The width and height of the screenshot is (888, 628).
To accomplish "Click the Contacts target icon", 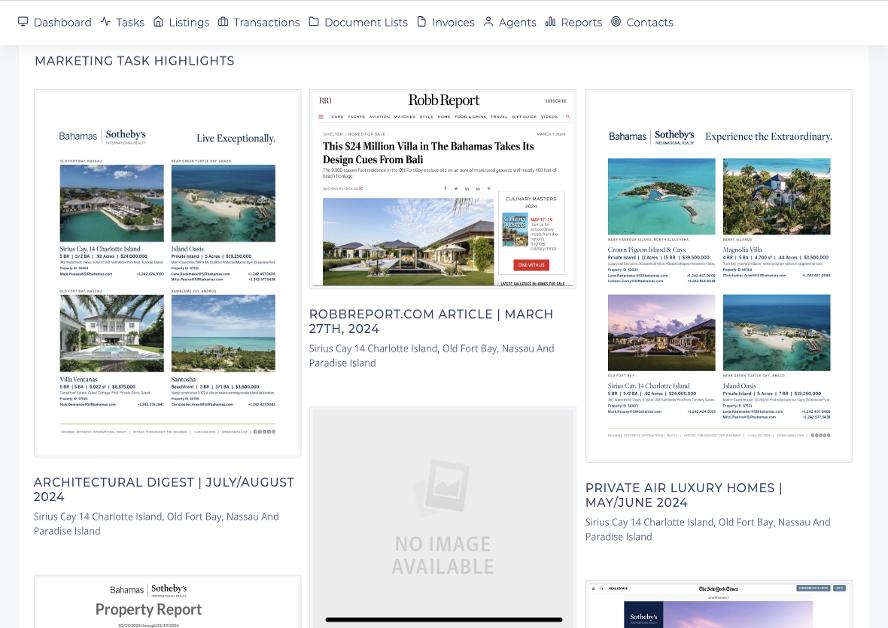I will point(616,22).
